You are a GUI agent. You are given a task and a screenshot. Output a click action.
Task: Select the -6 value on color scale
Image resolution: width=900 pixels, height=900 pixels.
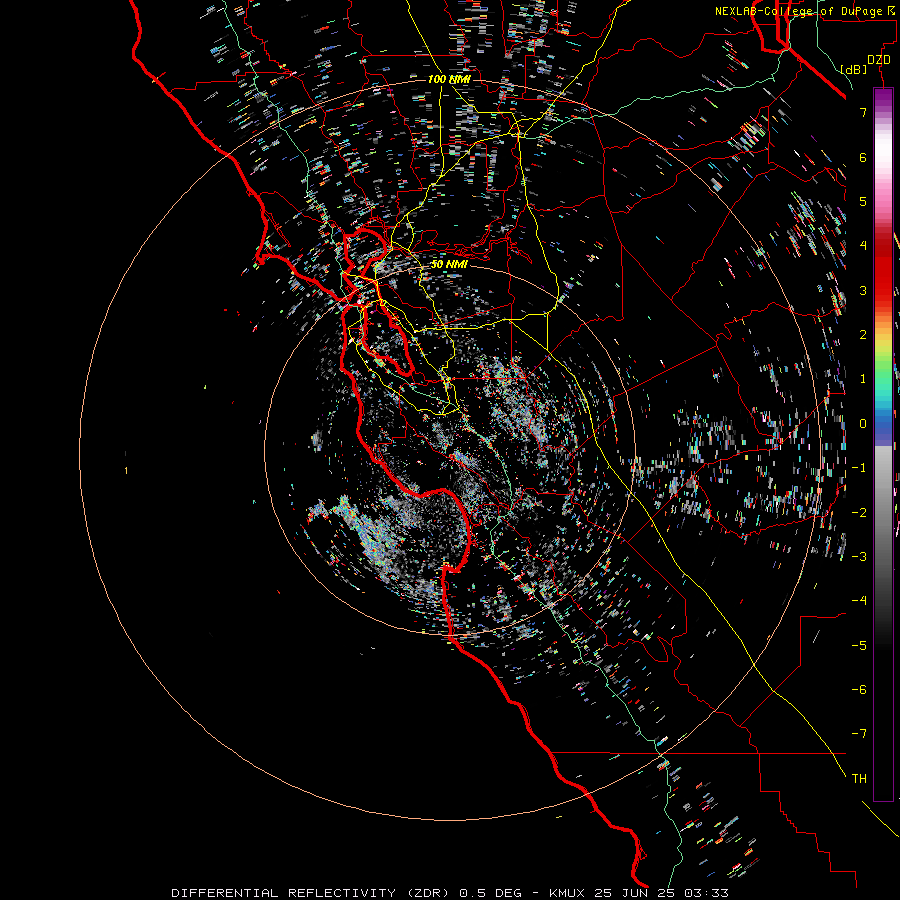coord(859,690)
